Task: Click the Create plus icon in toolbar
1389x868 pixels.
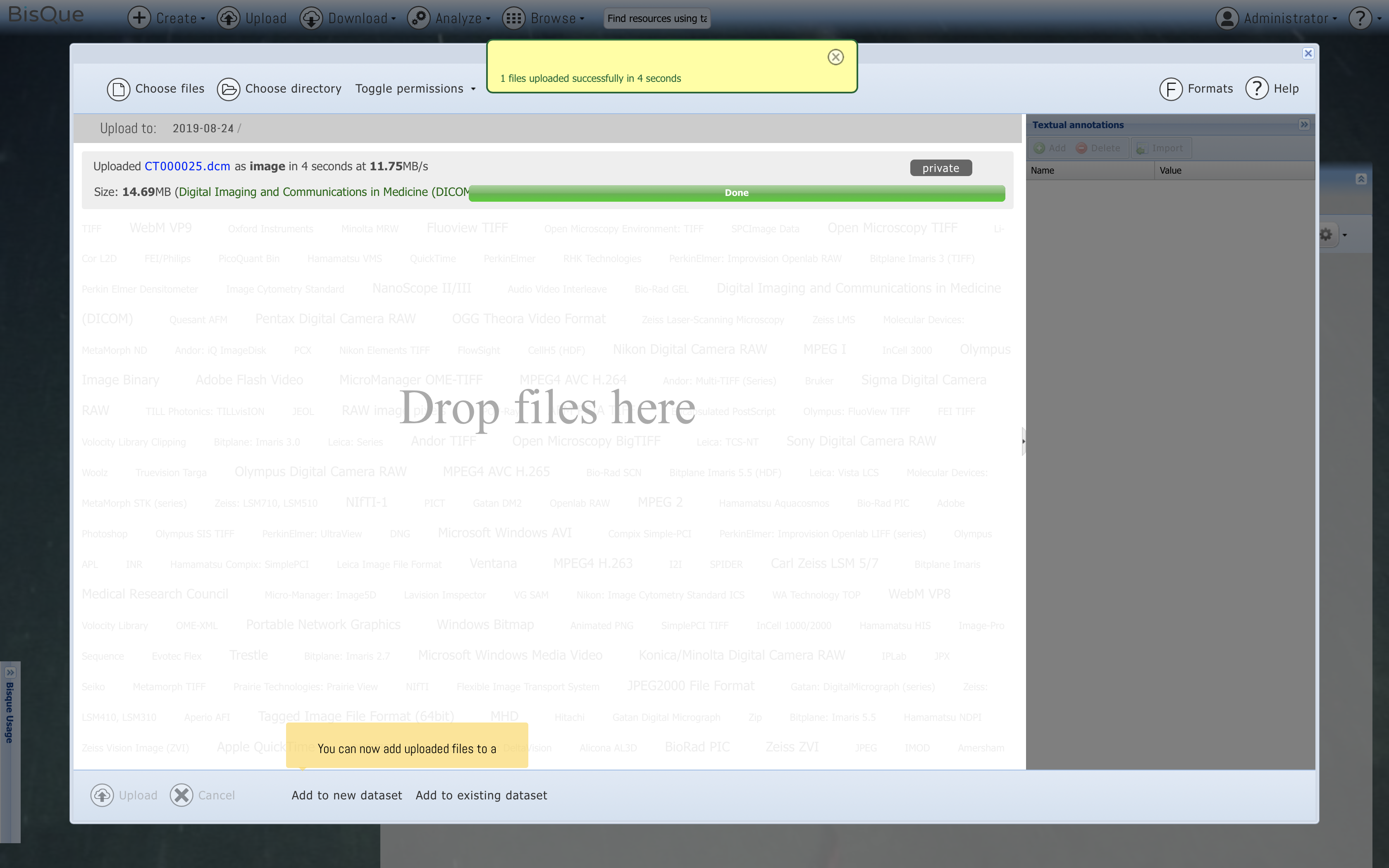Action: [x=139, y=18]
